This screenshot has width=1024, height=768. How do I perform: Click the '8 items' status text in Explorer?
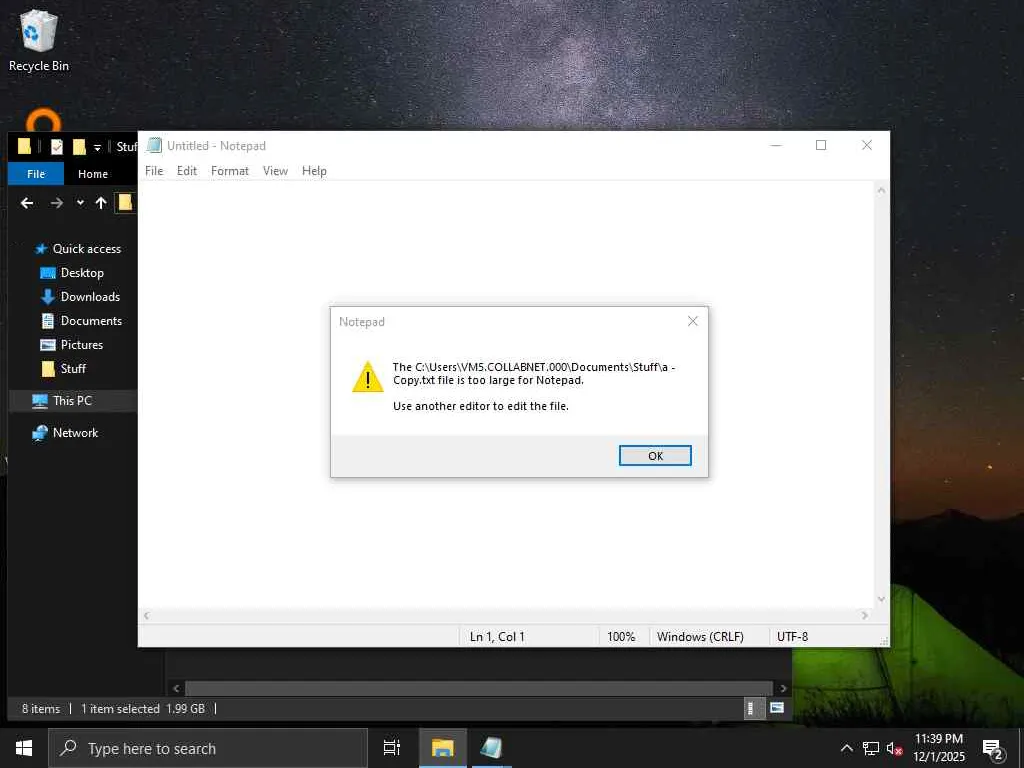[41, 709]
